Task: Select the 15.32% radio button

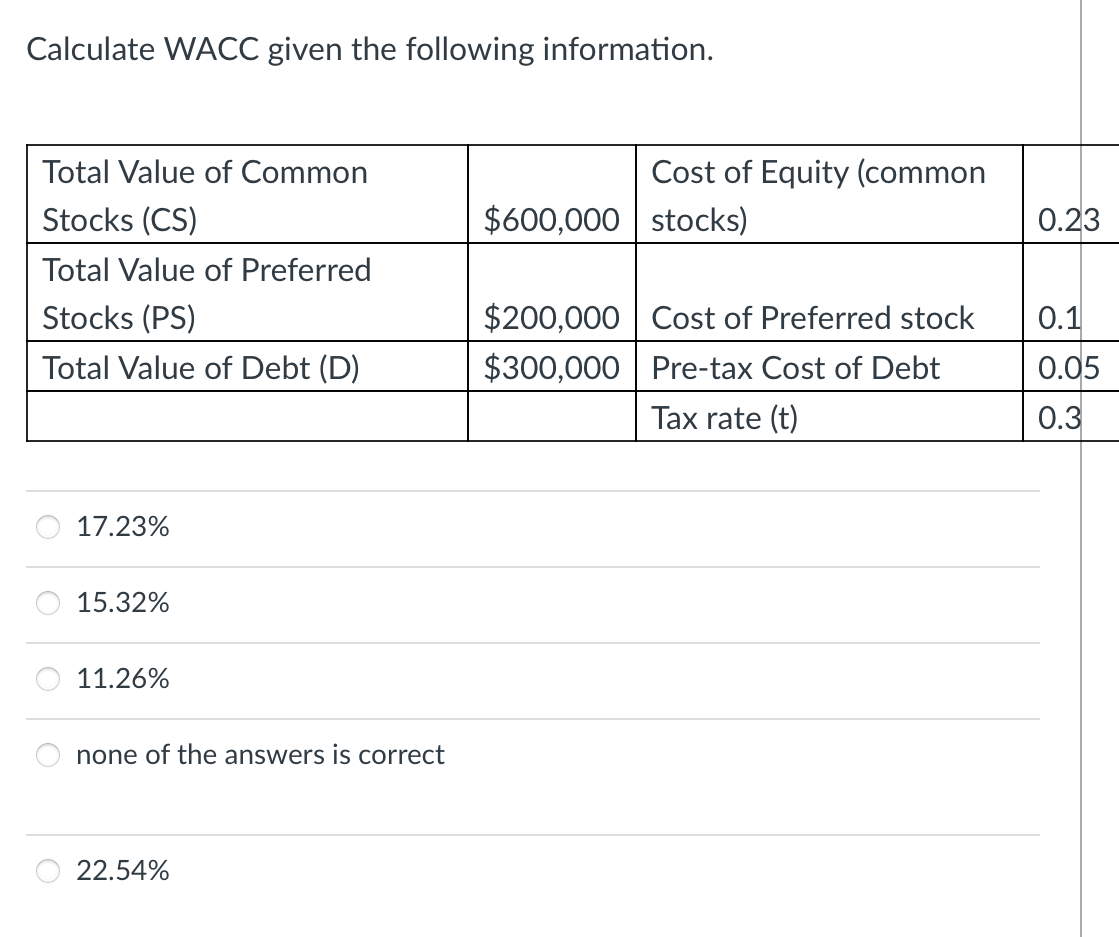Action: [47, 603]
